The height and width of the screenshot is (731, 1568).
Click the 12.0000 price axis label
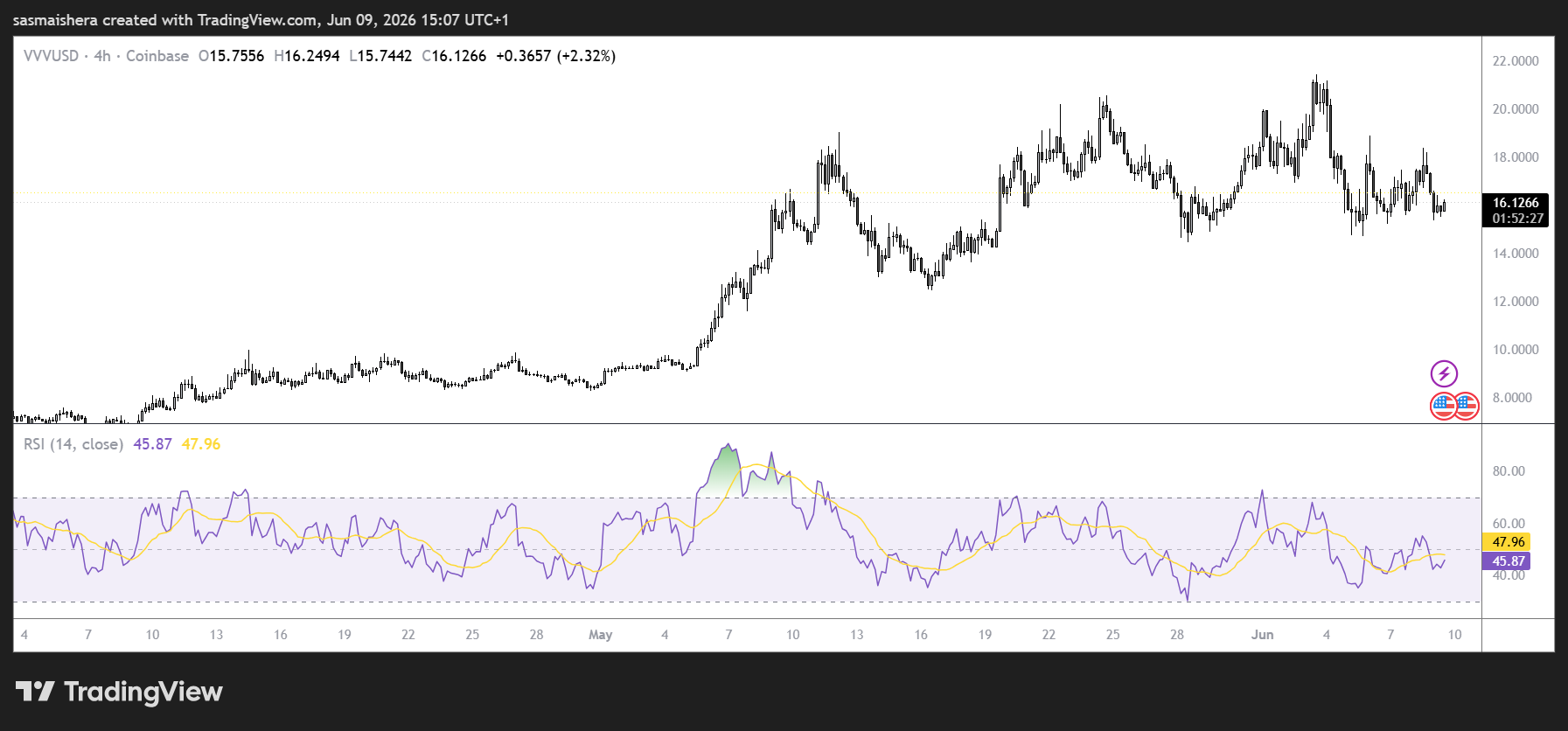[1516, 302]
